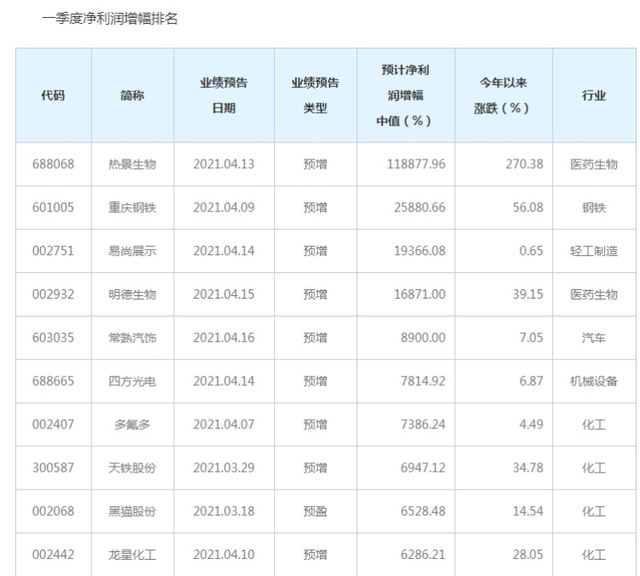Select the name 龙星化工
Image resolution: width=640 pixels, height=576 pixels.
132,555
